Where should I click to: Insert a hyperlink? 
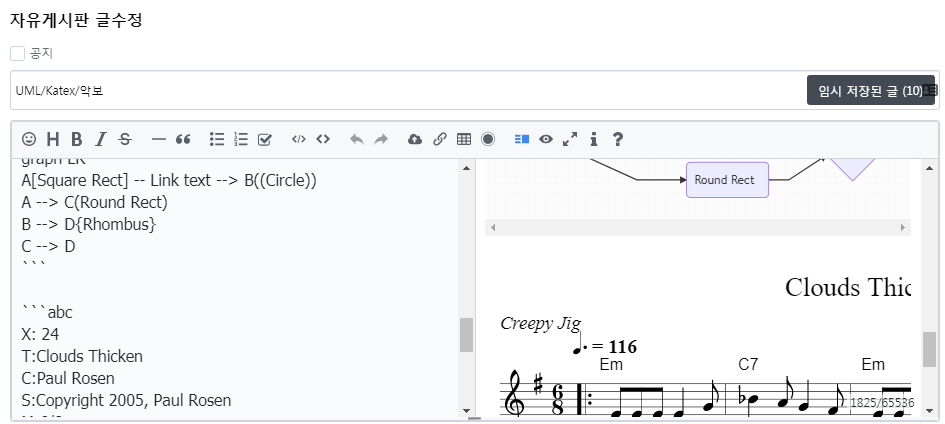click(x=440, y=139)
